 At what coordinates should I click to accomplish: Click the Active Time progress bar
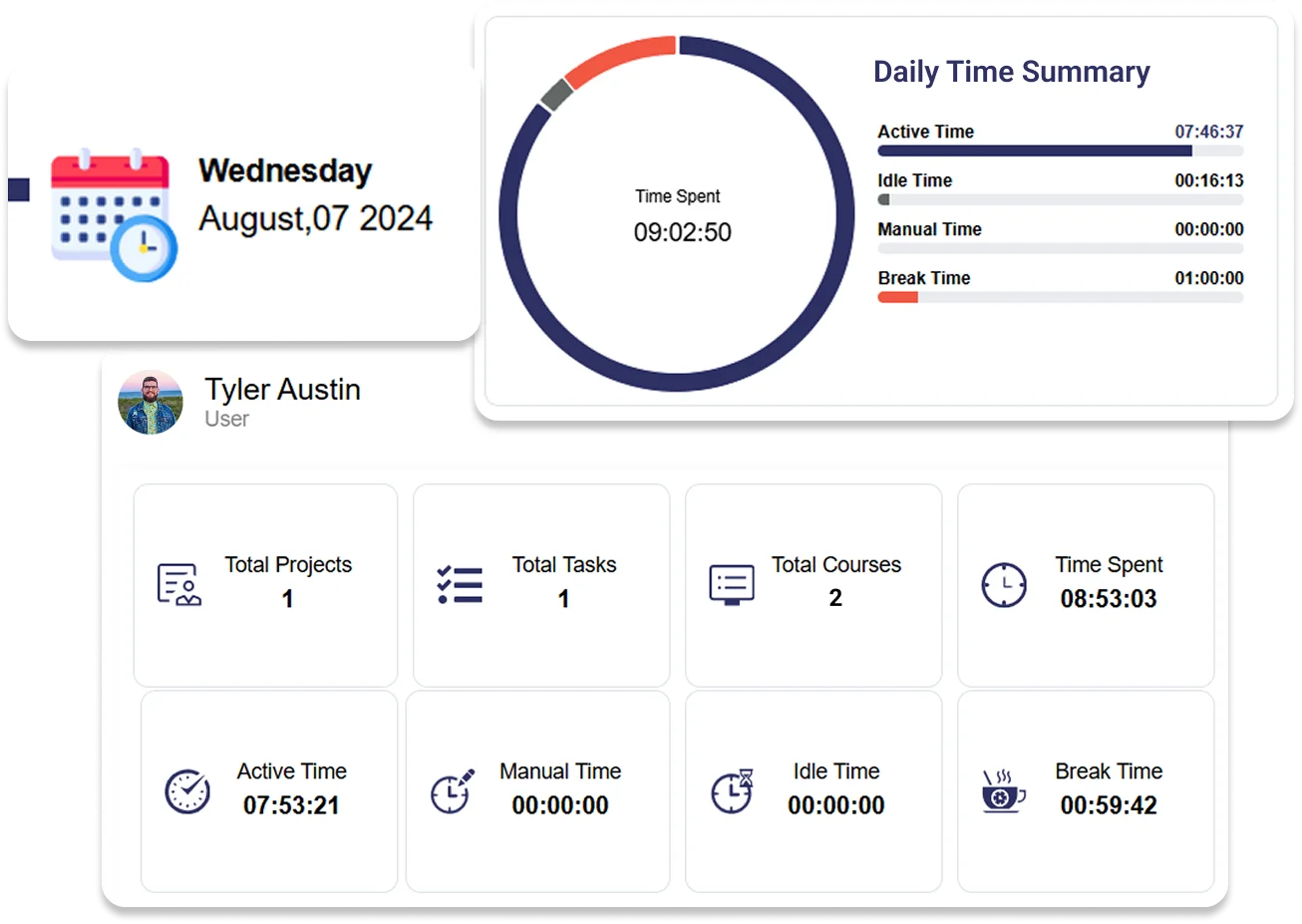[x=1061, y=152]
